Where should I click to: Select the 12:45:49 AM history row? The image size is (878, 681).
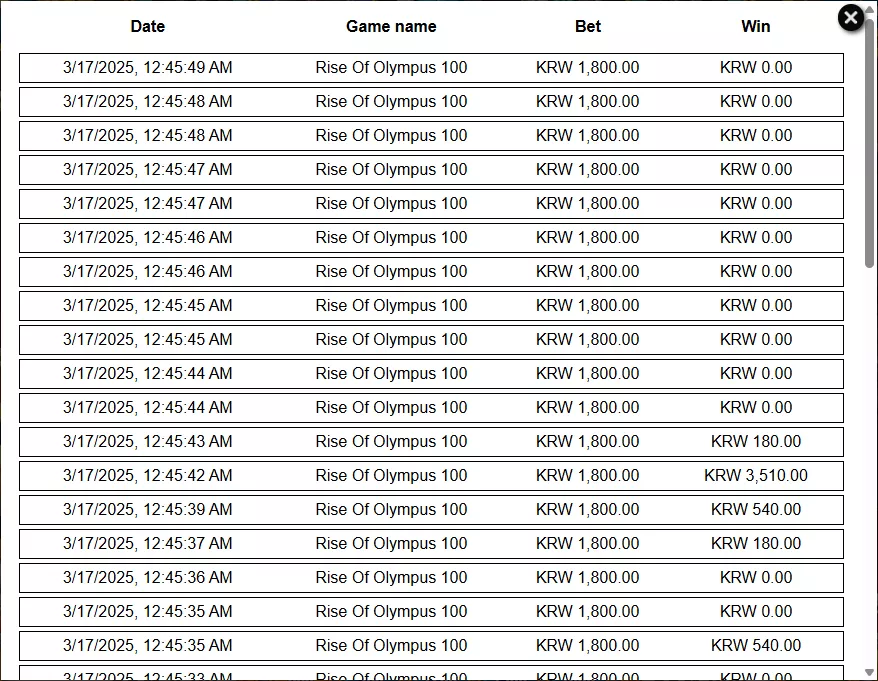pos(431,68)
